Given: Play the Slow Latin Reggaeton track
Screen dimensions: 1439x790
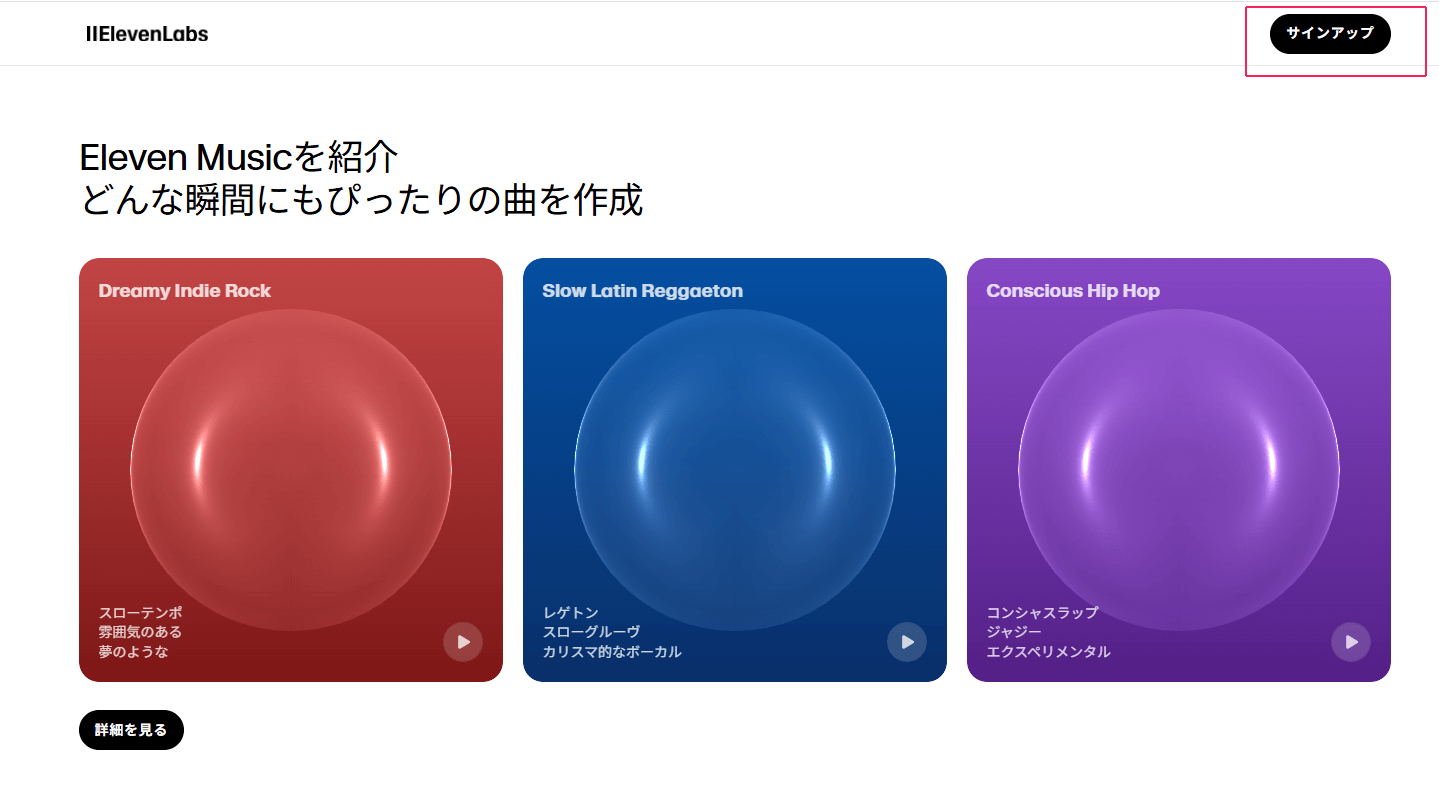Looking at the screenshot, I should coord(907,642).
